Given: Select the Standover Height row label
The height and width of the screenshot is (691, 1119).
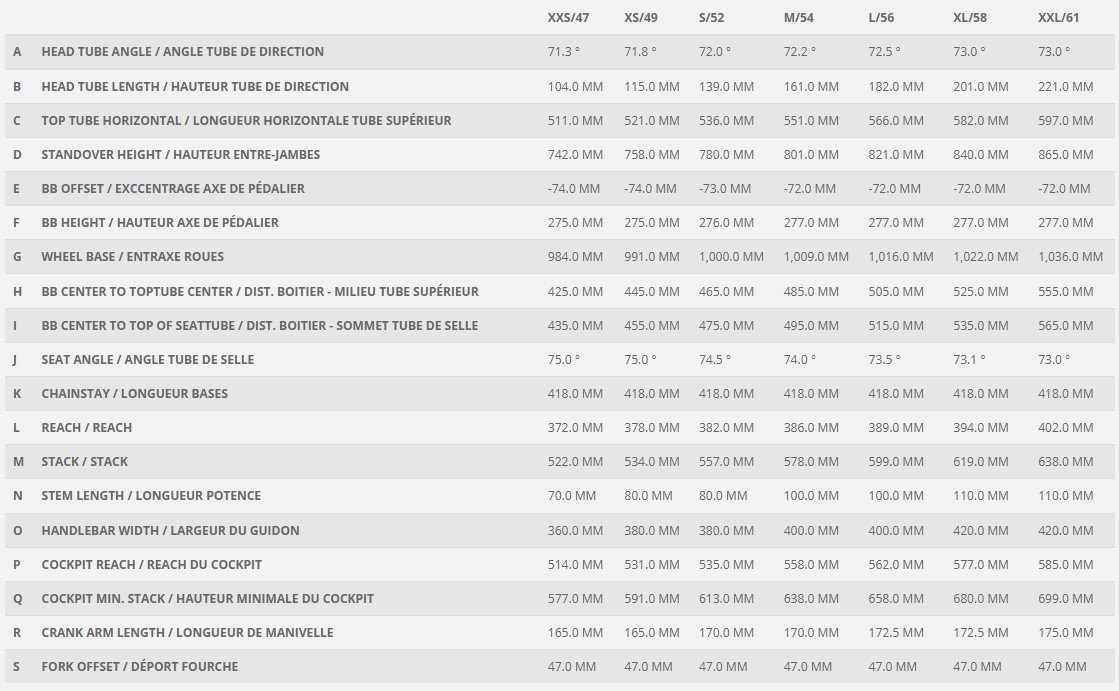Looking at the screenshot, I should tap(181, 154).
